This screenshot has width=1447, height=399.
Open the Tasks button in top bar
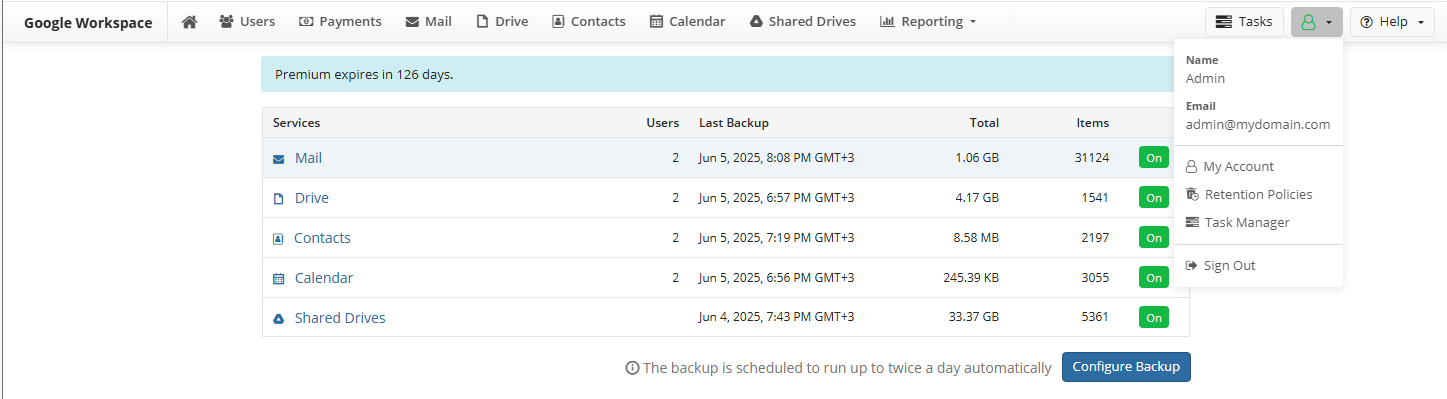[x=1244, y=22]
